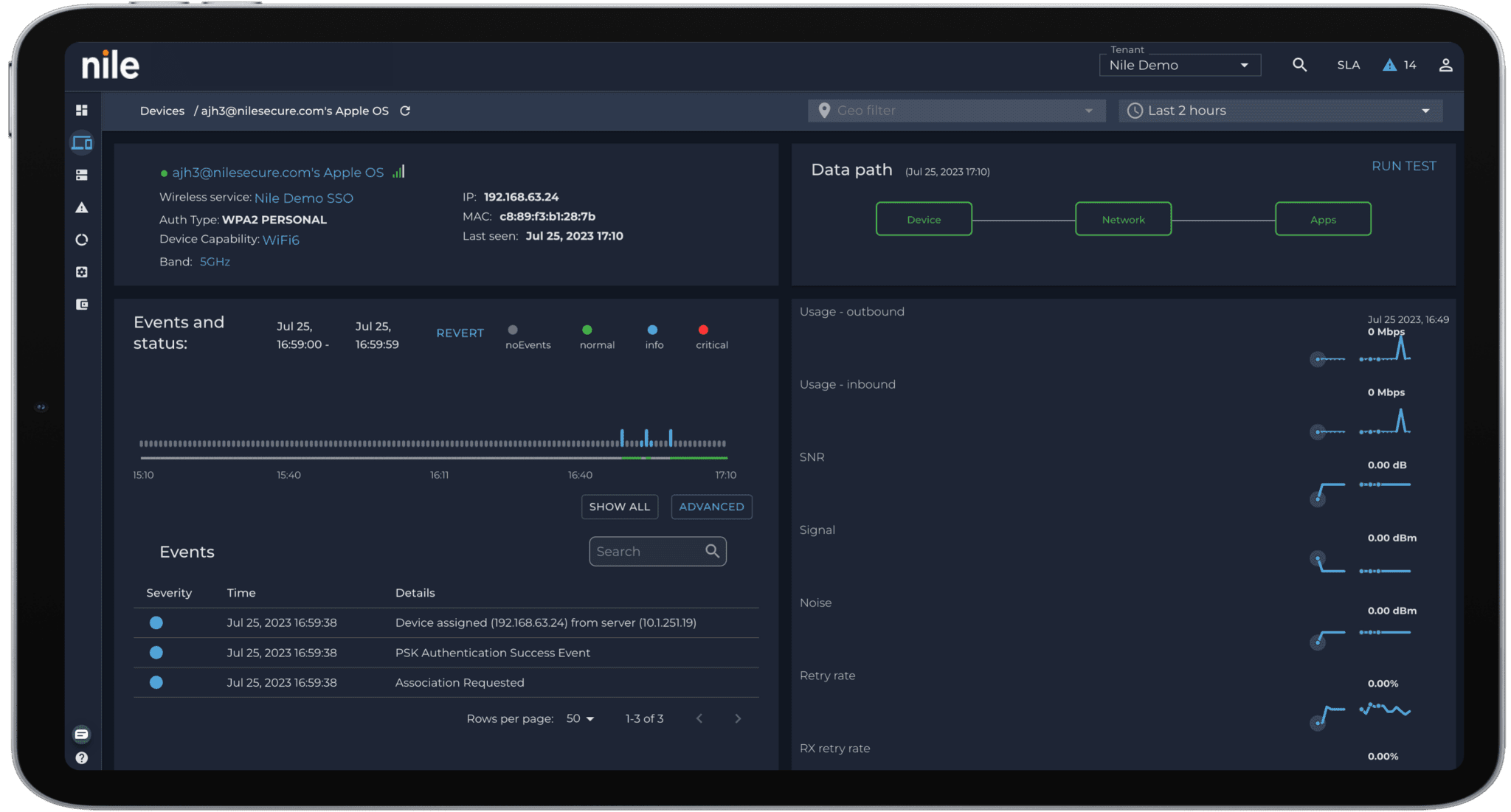View alerts via the warning triangle sidebar icon
Image resolution: width=1511 pixels, height=812 pixels.
click(x=82, y=207)
